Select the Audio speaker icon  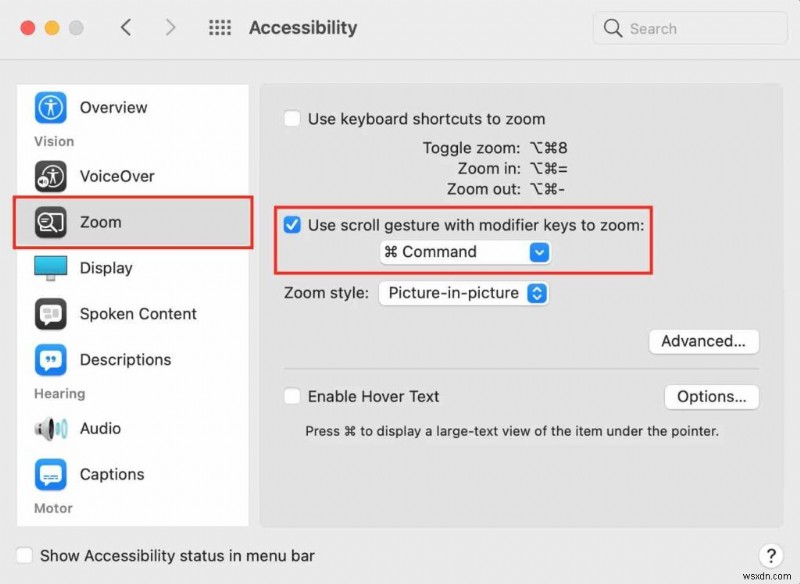click(50, 428)
